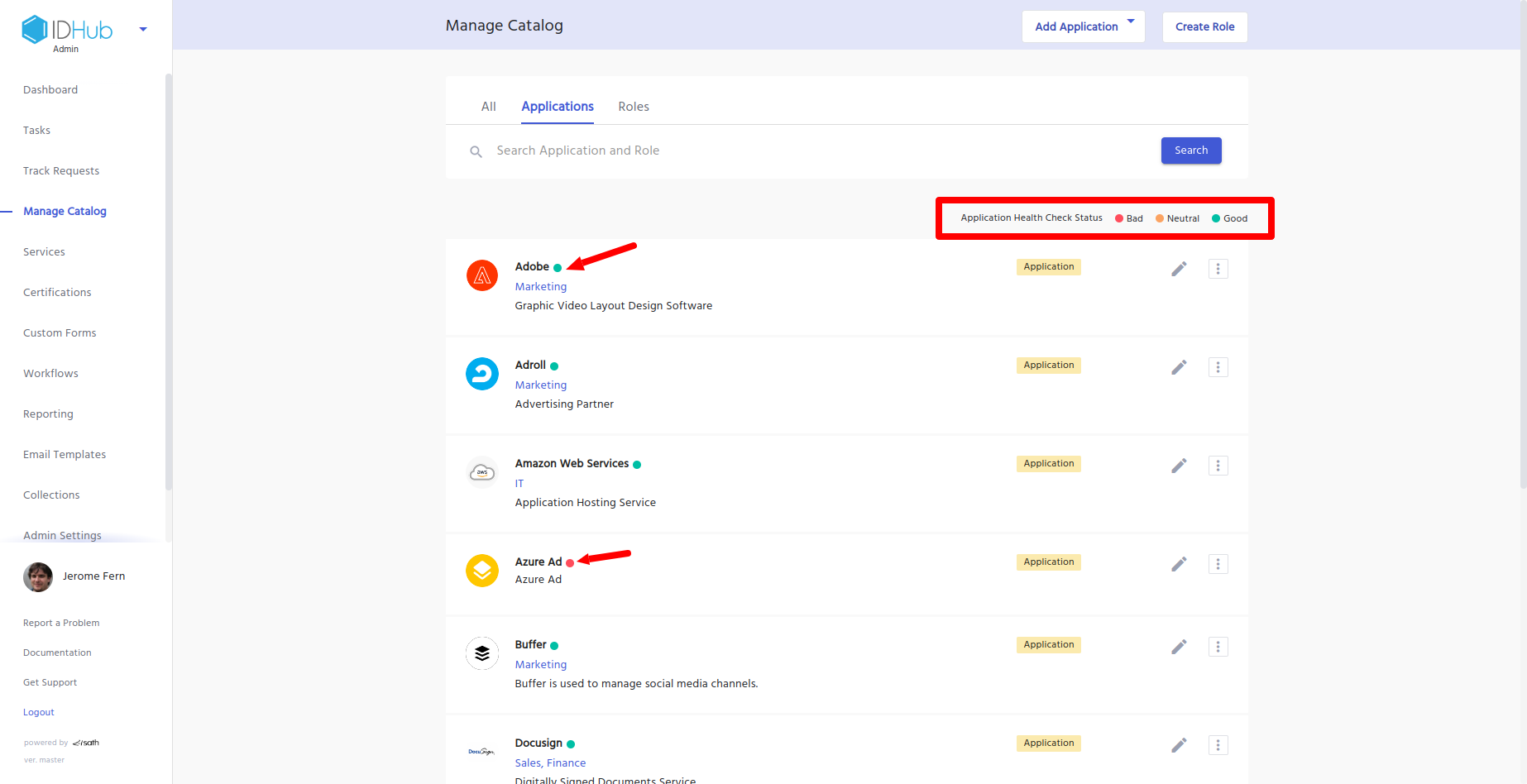Viewport: 1527px width, 784px height.
Task: Open the Azure Ad three-dot options menu
Action: pos(1218,564)
